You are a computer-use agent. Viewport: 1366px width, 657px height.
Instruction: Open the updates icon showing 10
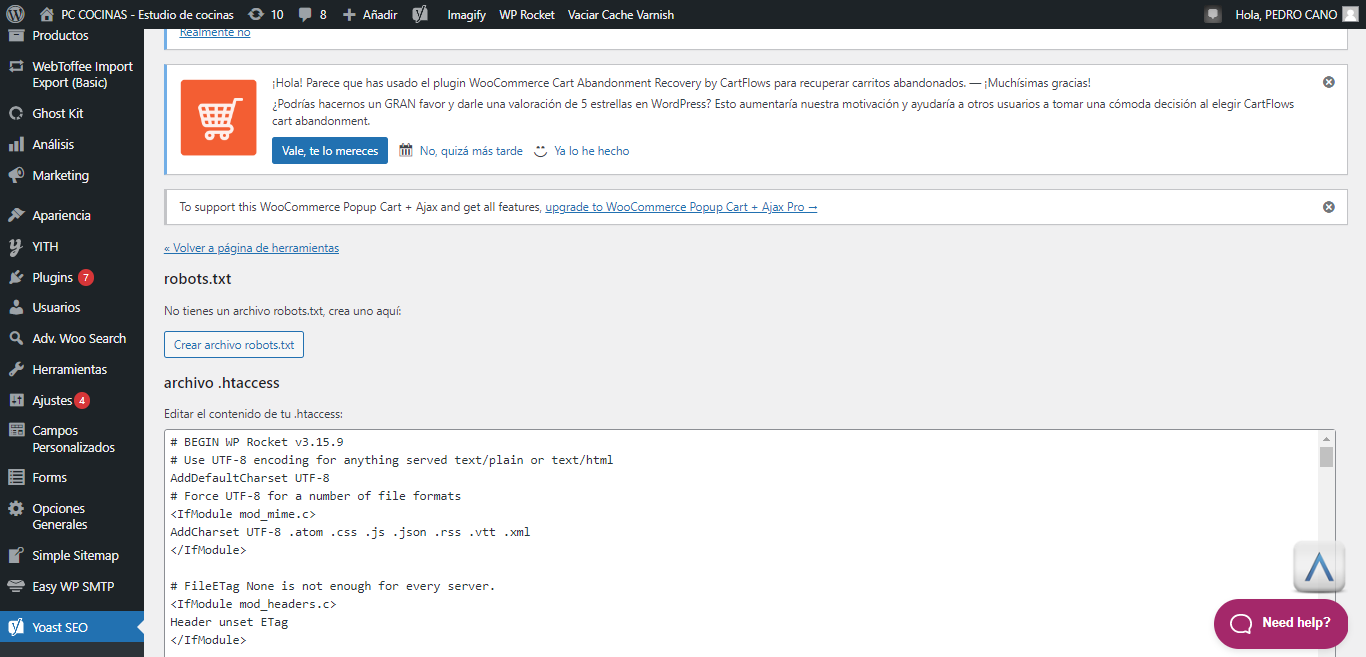click(265, 14)
